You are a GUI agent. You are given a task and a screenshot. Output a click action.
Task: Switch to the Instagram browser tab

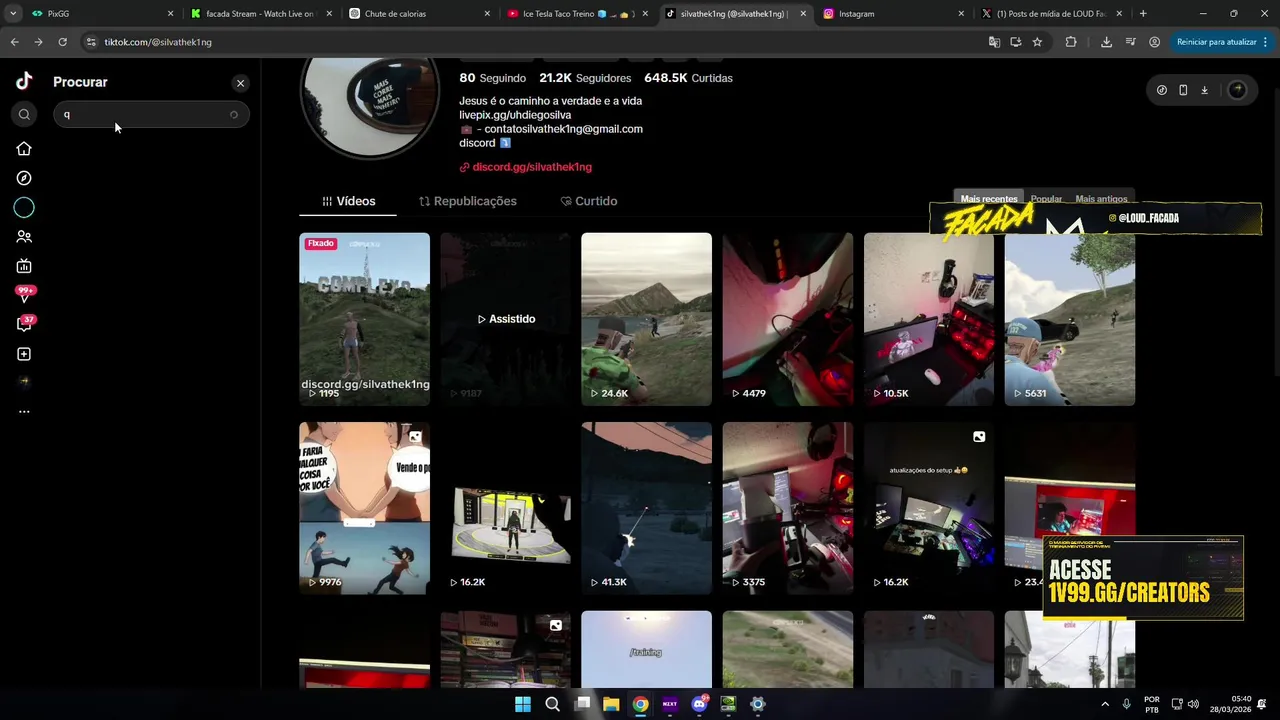(894, 14)
